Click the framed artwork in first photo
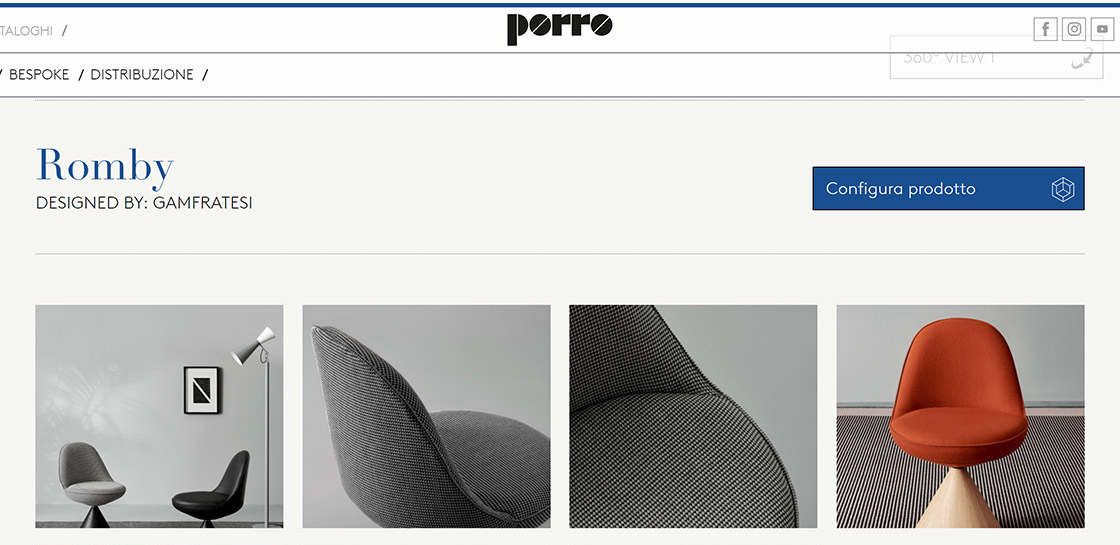Screen dimensions: 1120x545 click(x=202, y=390)
